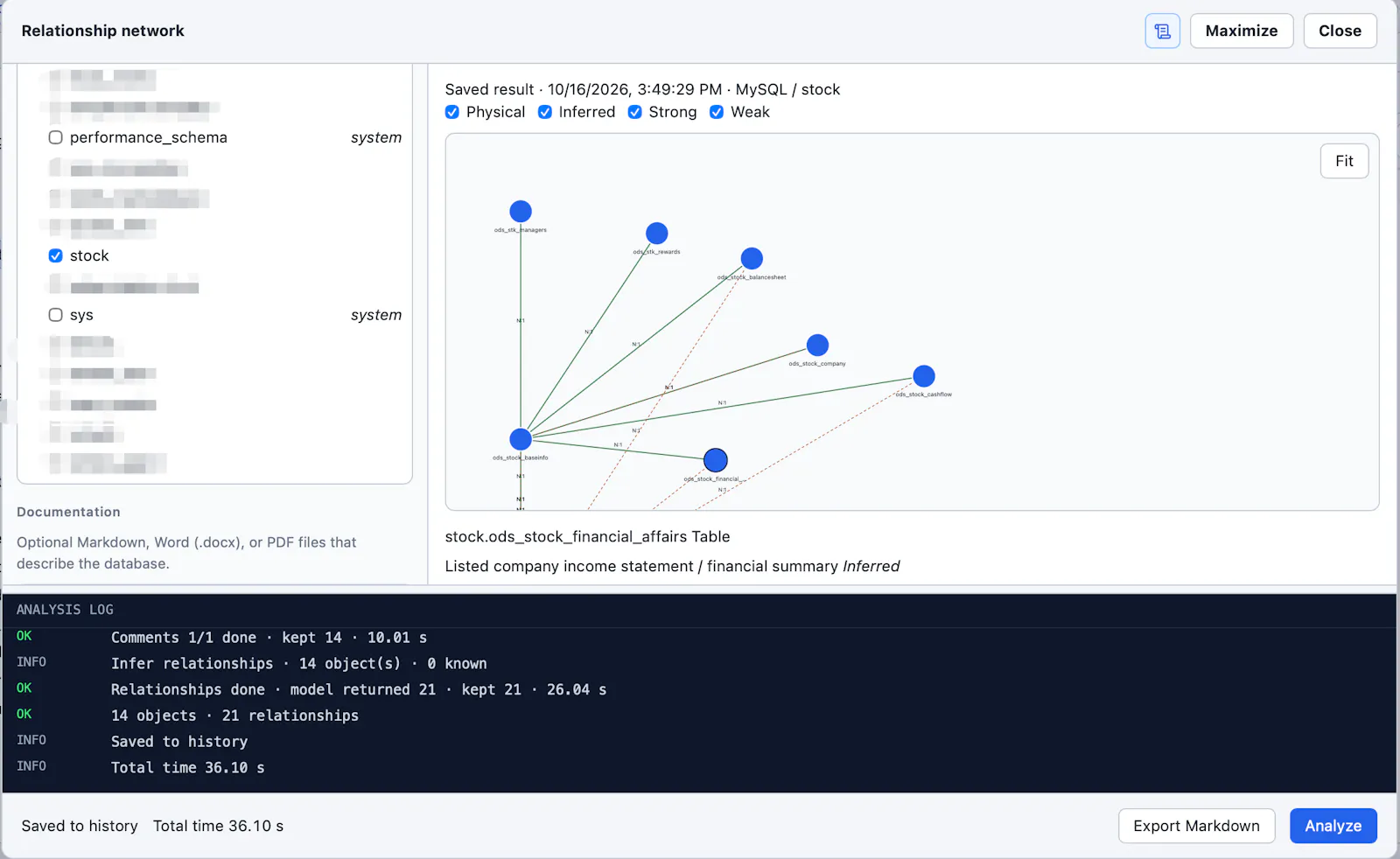Click the footer status 'Total time 36.10 s'
This screenshot has height=859, width=1400.
(x=218, y=826)
